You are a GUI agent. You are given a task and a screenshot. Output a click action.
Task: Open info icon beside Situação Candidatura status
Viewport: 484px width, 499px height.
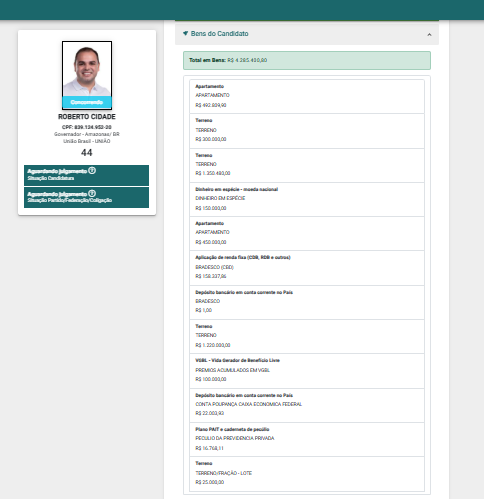(x=92, y=171)
